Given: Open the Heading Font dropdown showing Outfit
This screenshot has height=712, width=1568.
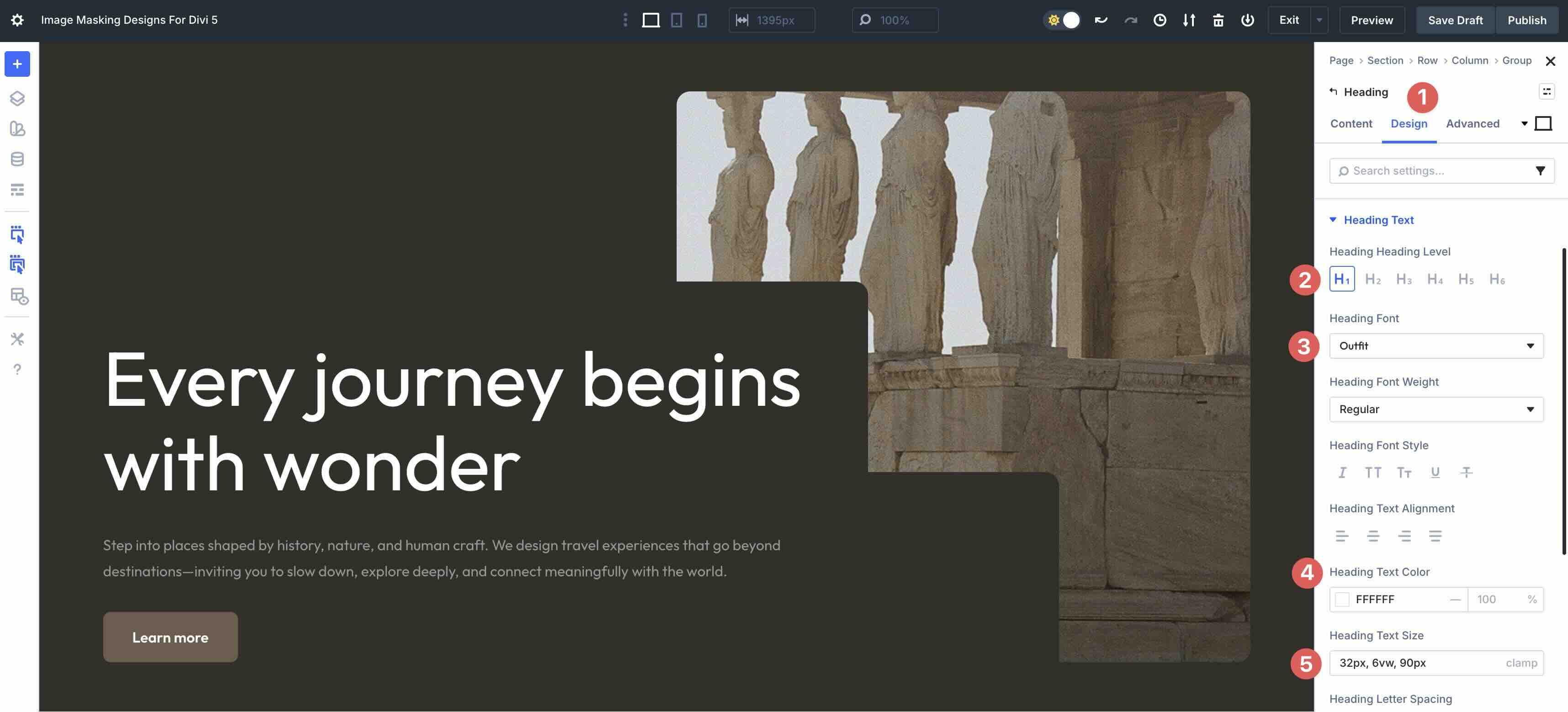Looking at the screenshot, I should 1436,345.
